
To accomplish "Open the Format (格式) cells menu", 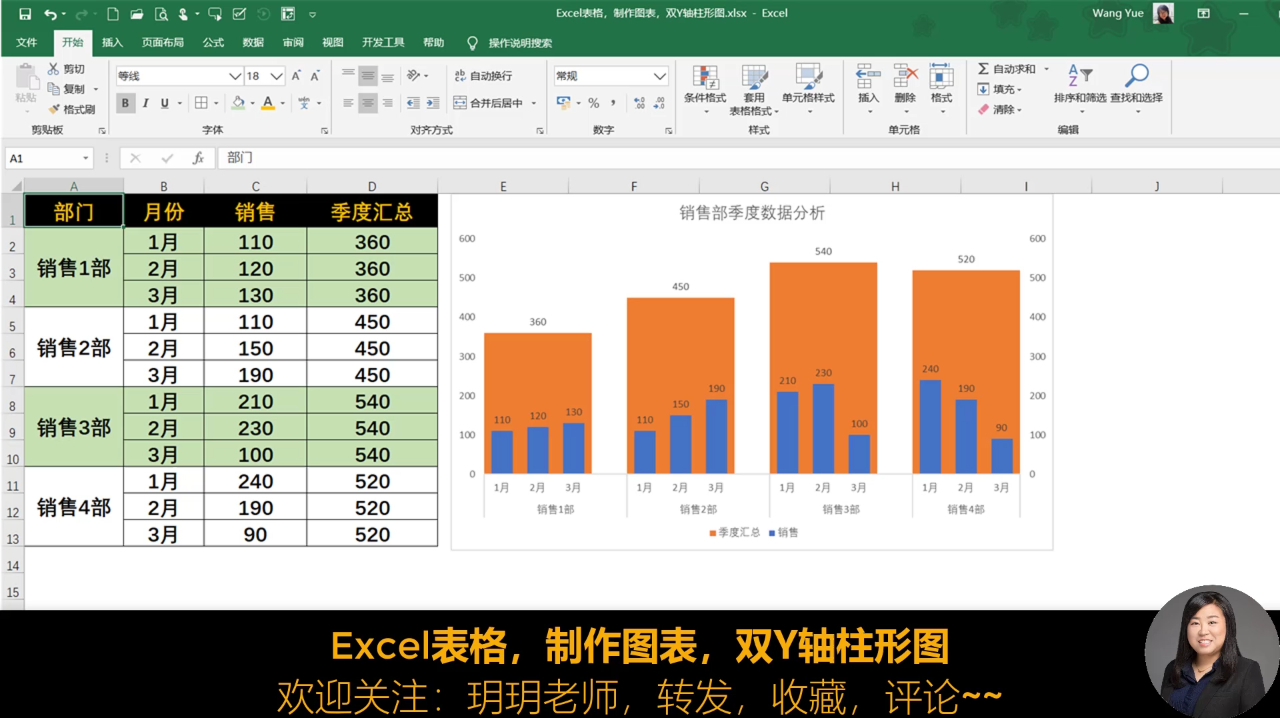I will [941, 87].
